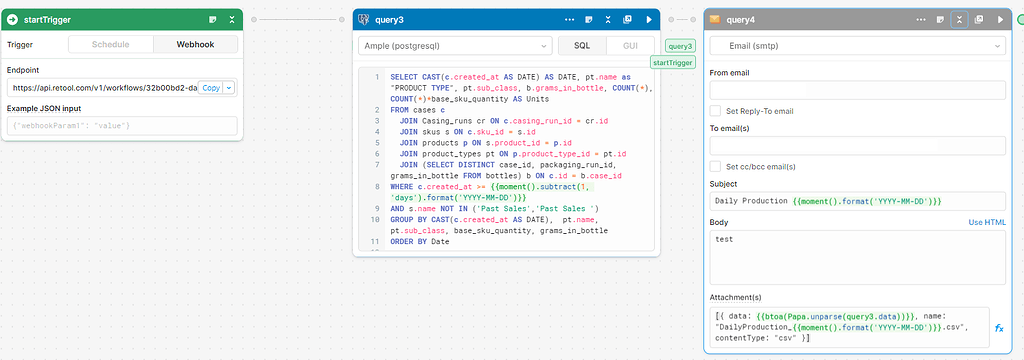This screenshot has width=1024, height=360.
Task: Add a note to query4 block
Action: click(x=940, y=20)
